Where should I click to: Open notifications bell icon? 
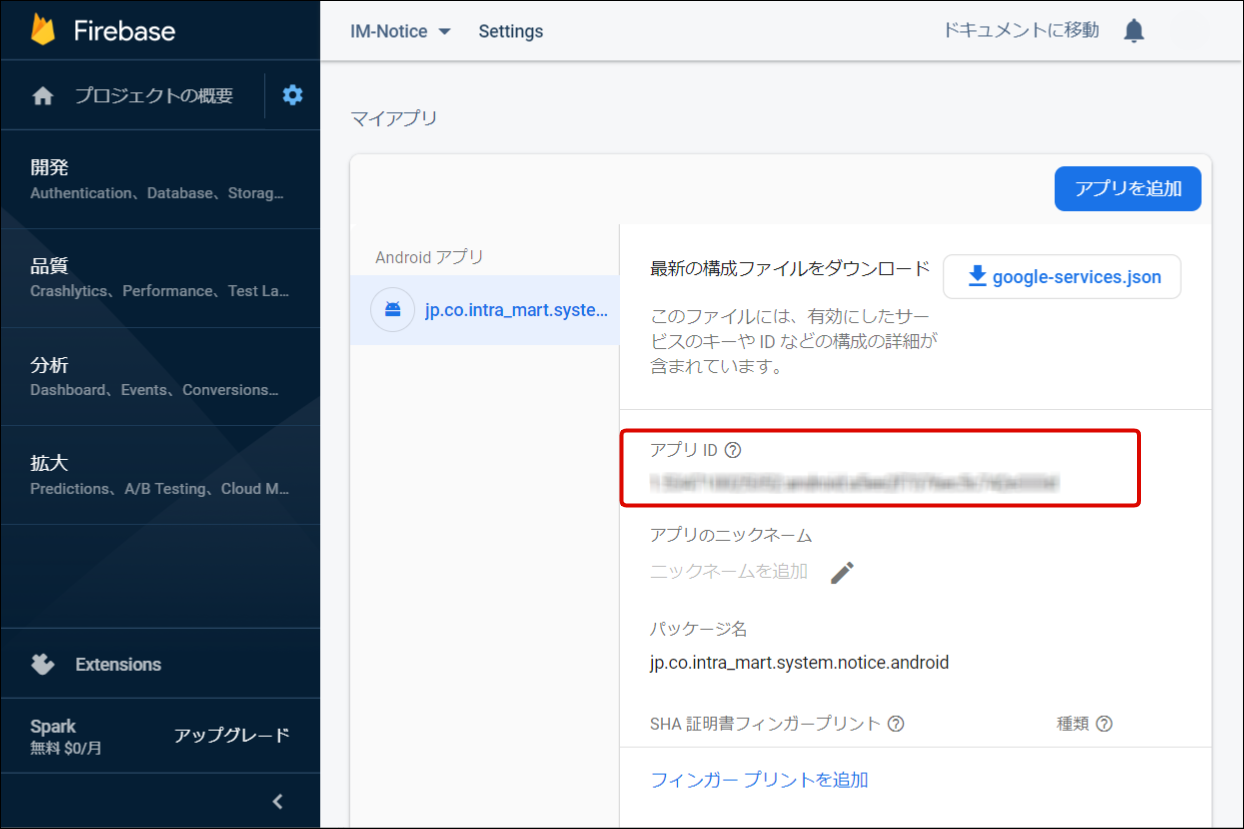point(1133,31)
